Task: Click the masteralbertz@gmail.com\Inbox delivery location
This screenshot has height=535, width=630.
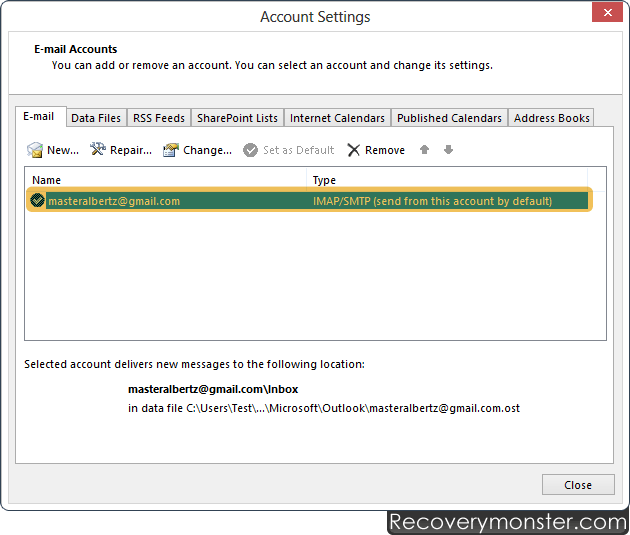Action: (213, 389)
